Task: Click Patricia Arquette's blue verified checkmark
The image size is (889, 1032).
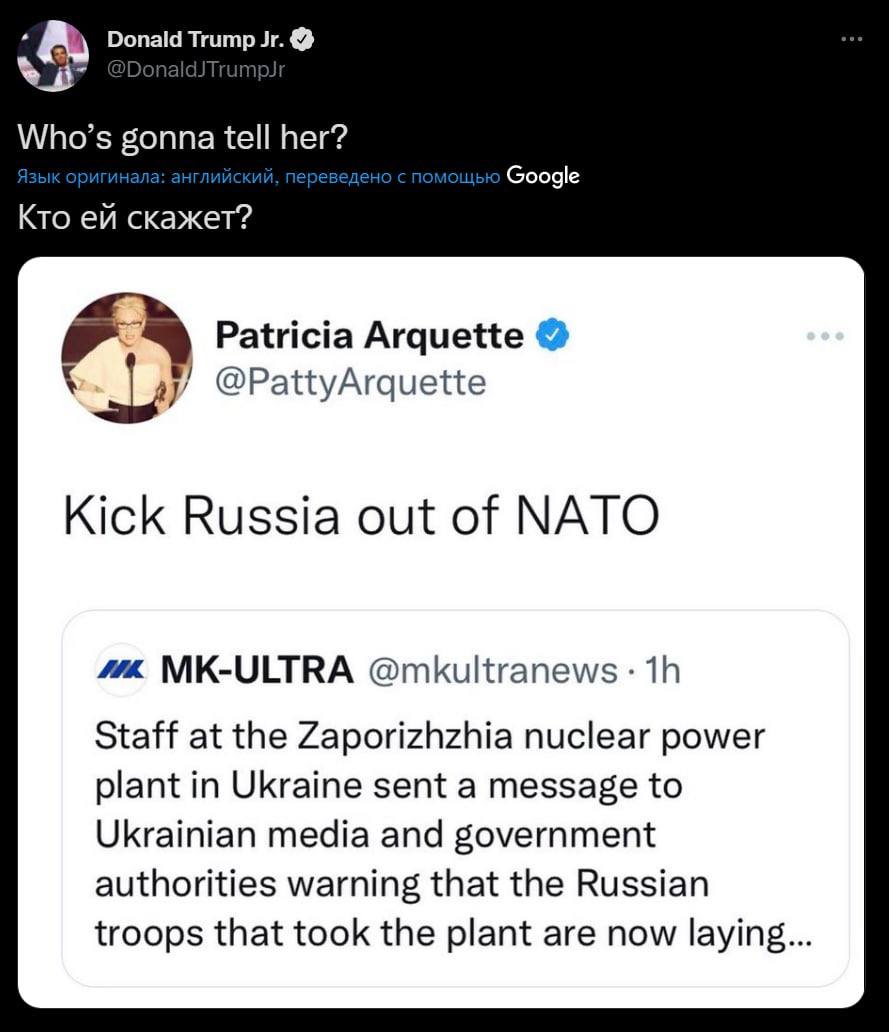Action: click(553, 336)
